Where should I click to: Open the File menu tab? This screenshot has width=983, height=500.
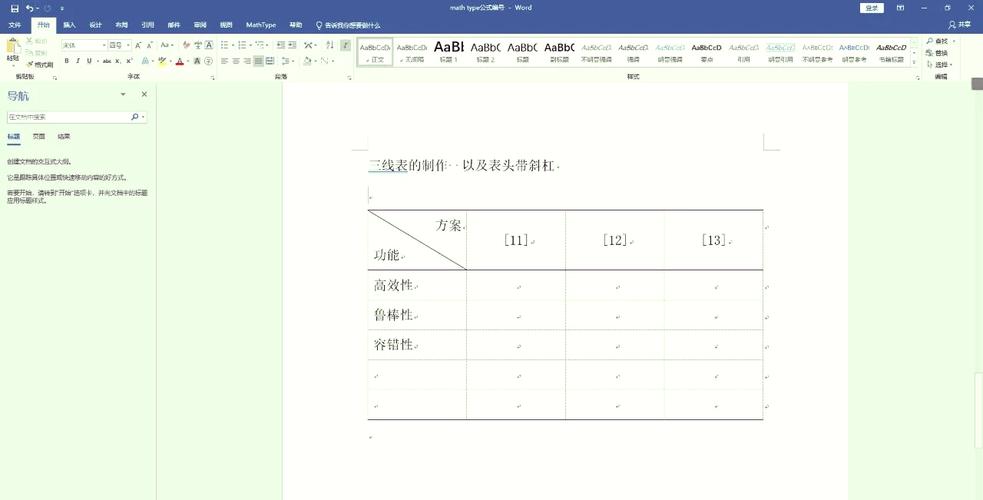click(14, 25)
